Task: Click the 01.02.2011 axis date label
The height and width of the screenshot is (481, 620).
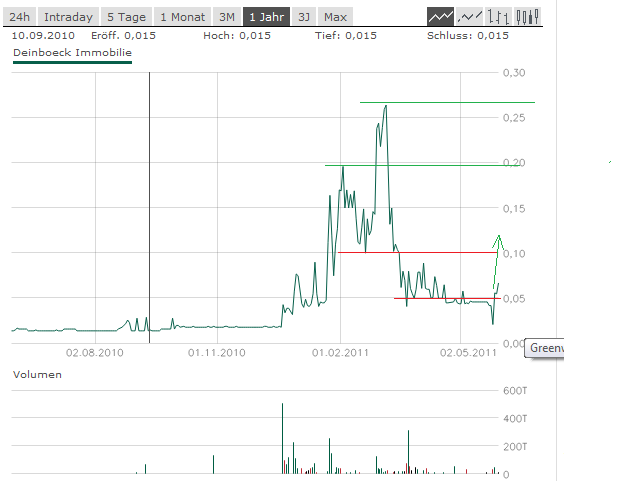Action: pyautogui.click(x=340, y=352)
